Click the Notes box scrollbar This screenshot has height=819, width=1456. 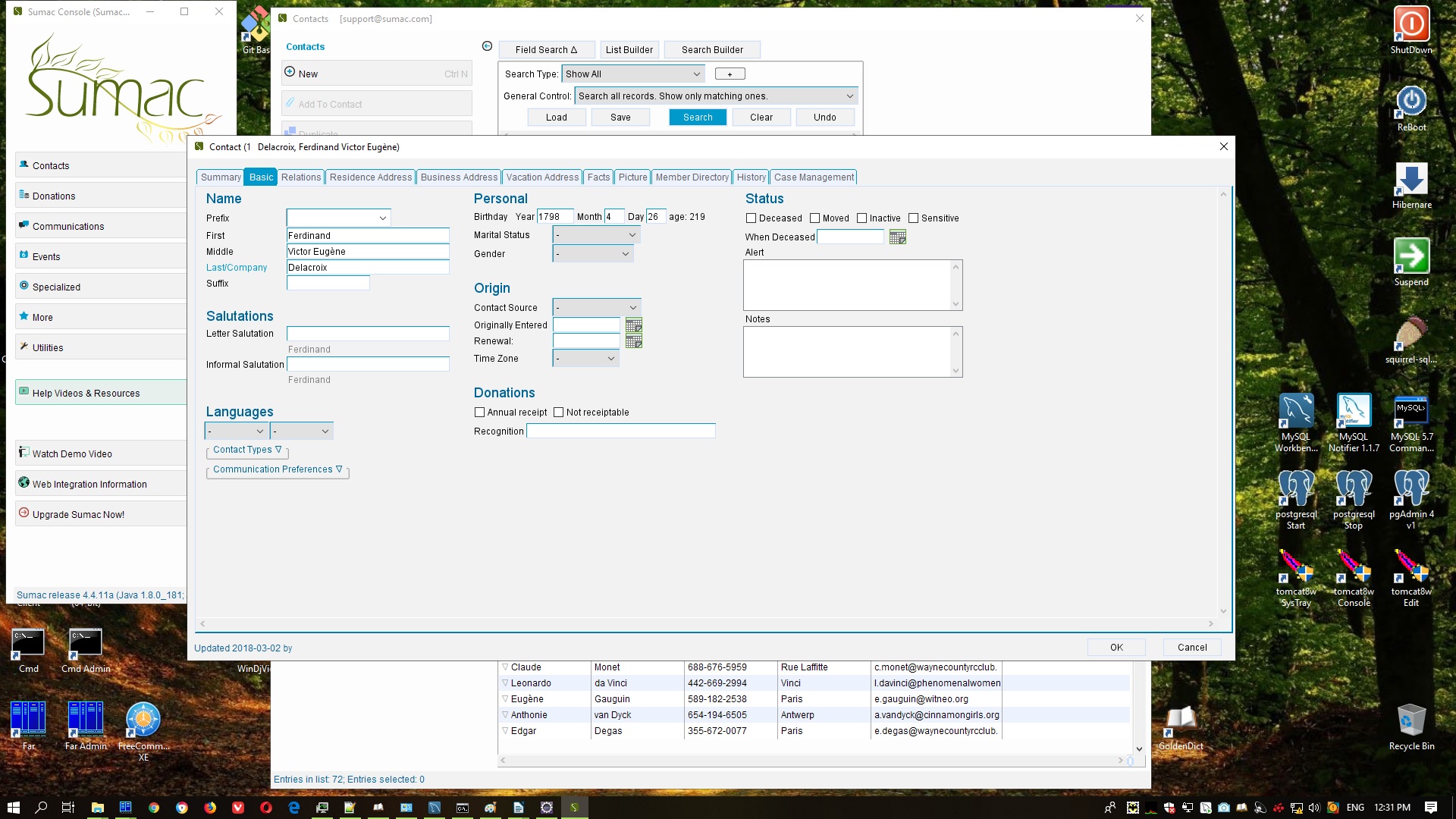[x=956, y=352]
